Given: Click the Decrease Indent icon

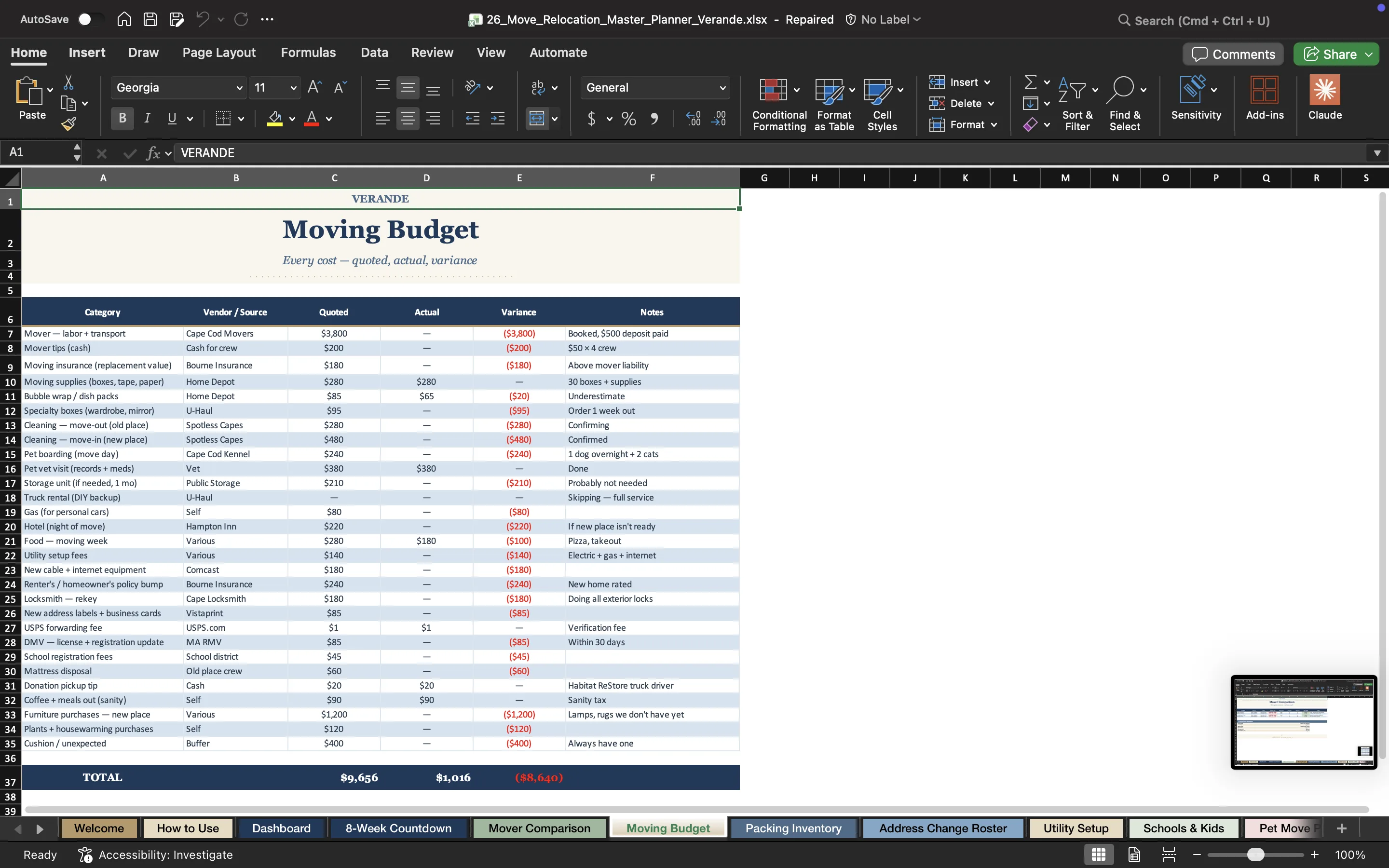Looking at the screenshot, I should coord(472,119).
